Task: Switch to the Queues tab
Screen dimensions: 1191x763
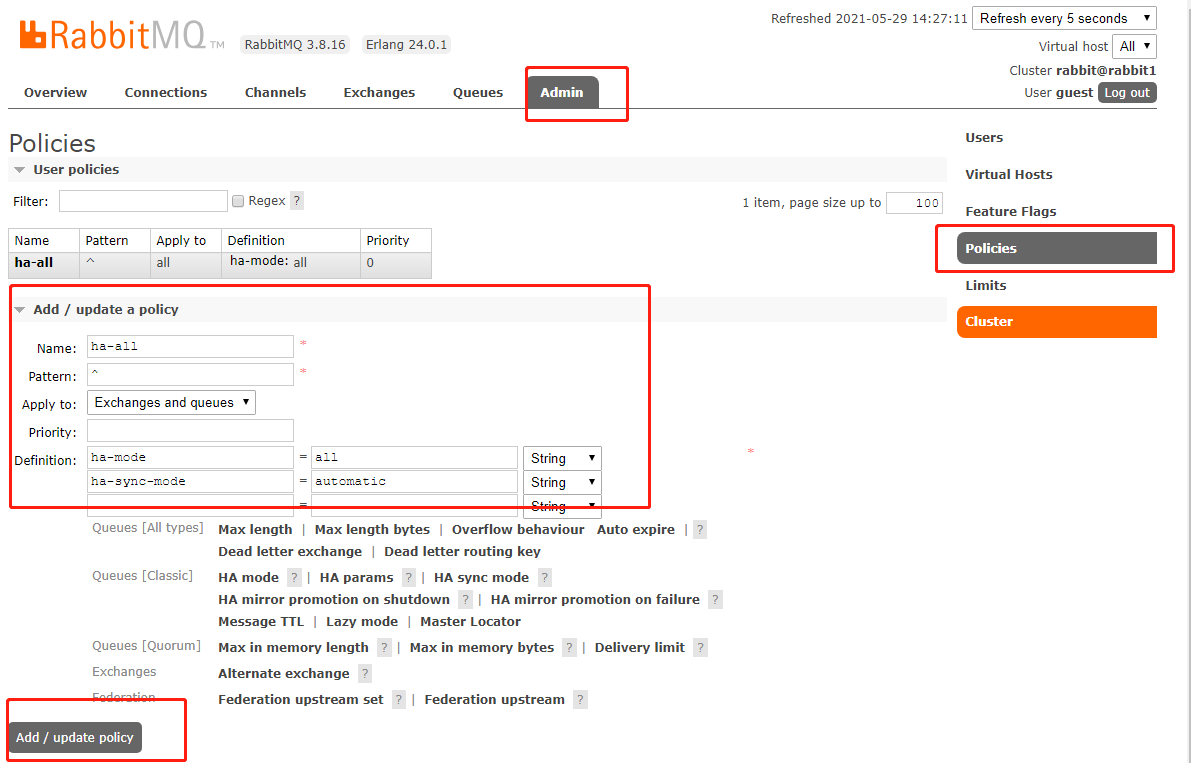Action: pos(477,92)
